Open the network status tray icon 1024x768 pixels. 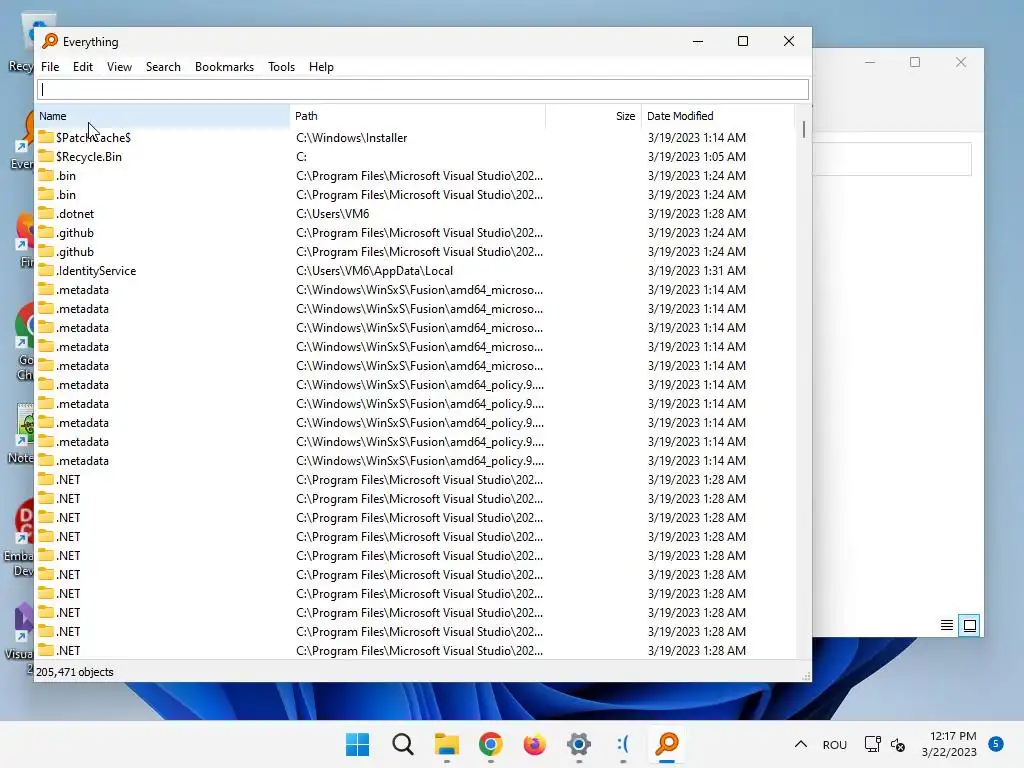click(x=872, y=744)
